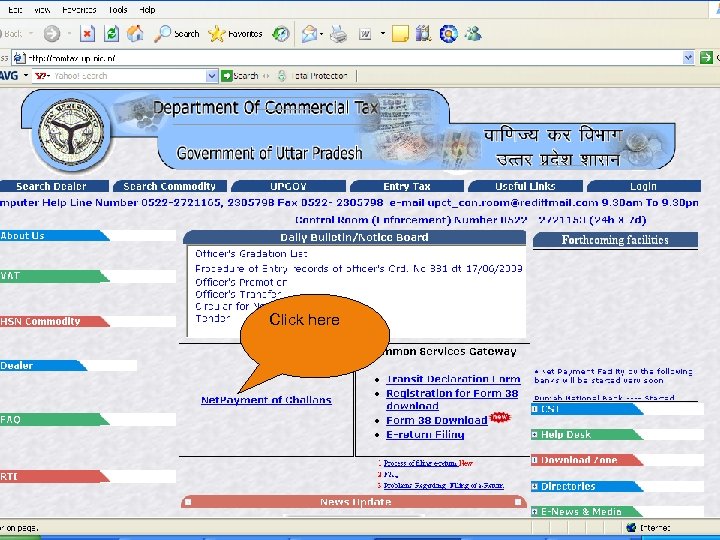This screenshot has width=720, height=540.
Task: Open E-return Filing link
Action: (425, 434)
